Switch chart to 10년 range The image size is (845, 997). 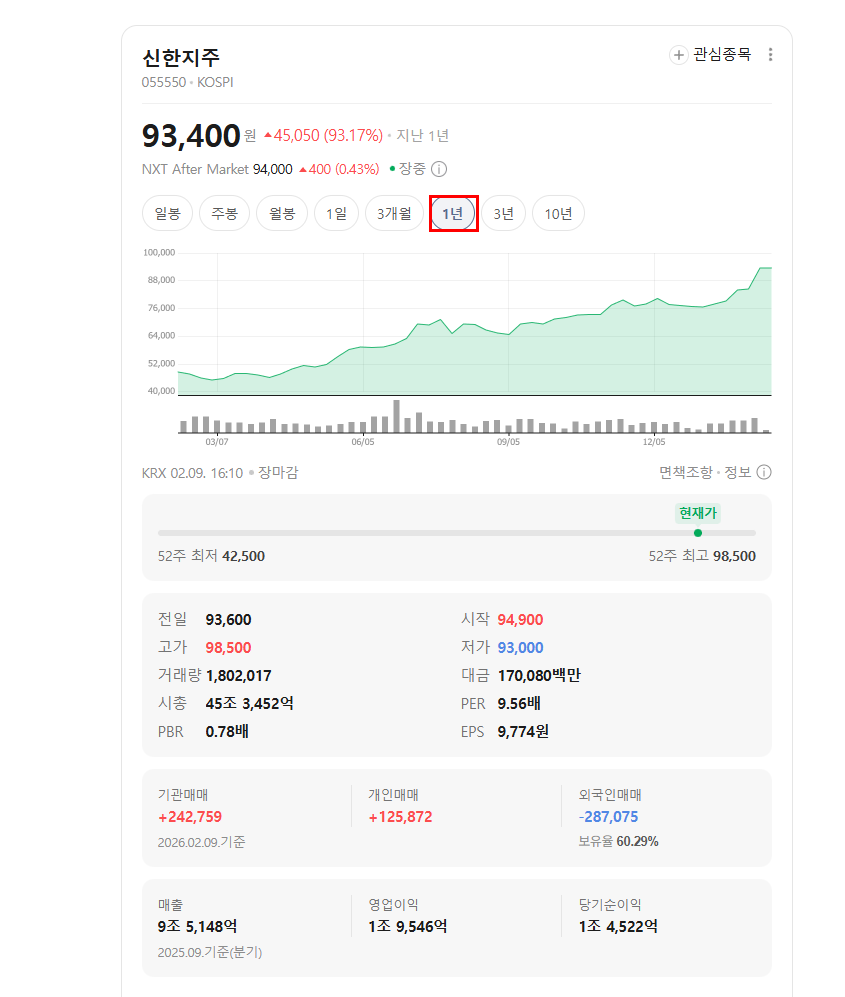pyautogui.click(x=558, y=214)
